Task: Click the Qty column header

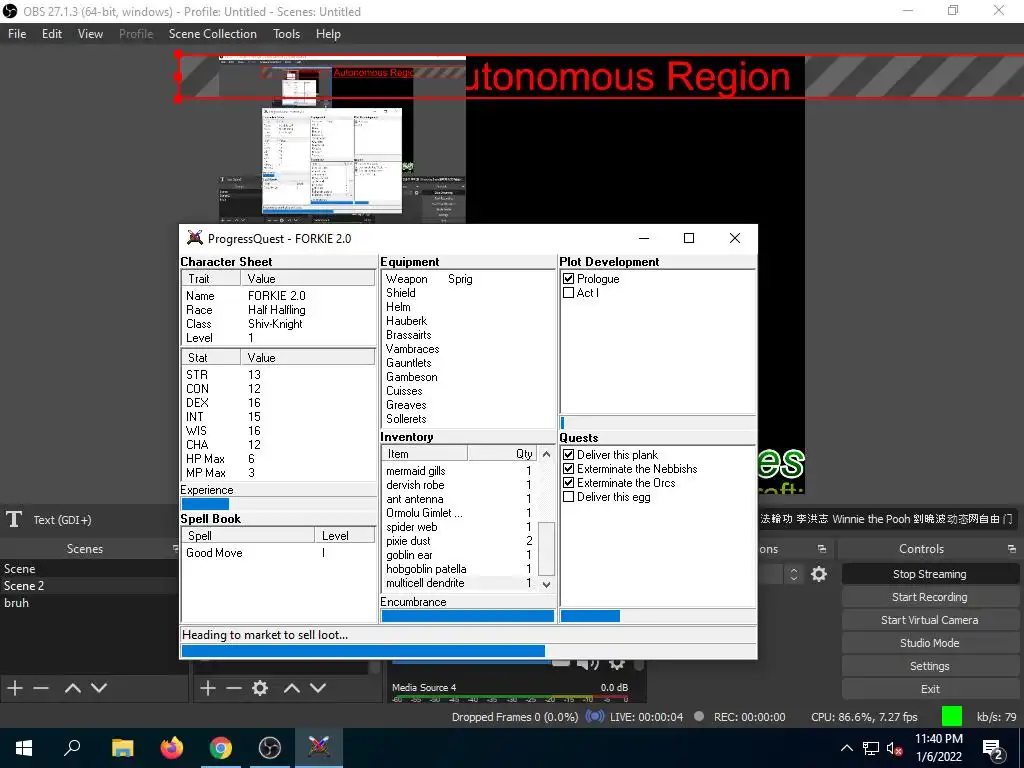Action: click(x=504, y=454)
